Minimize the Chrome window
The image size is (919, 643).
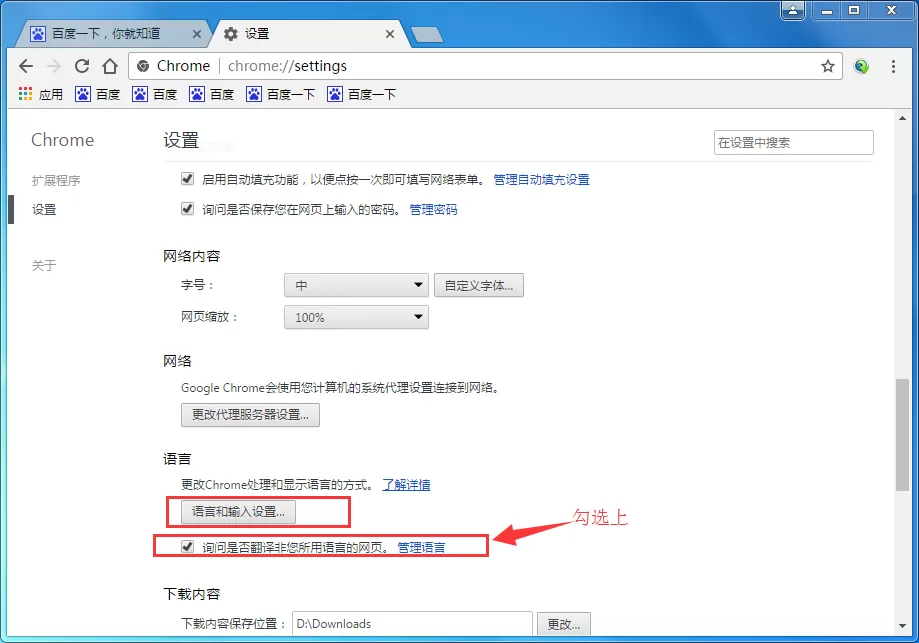point(827,11)
